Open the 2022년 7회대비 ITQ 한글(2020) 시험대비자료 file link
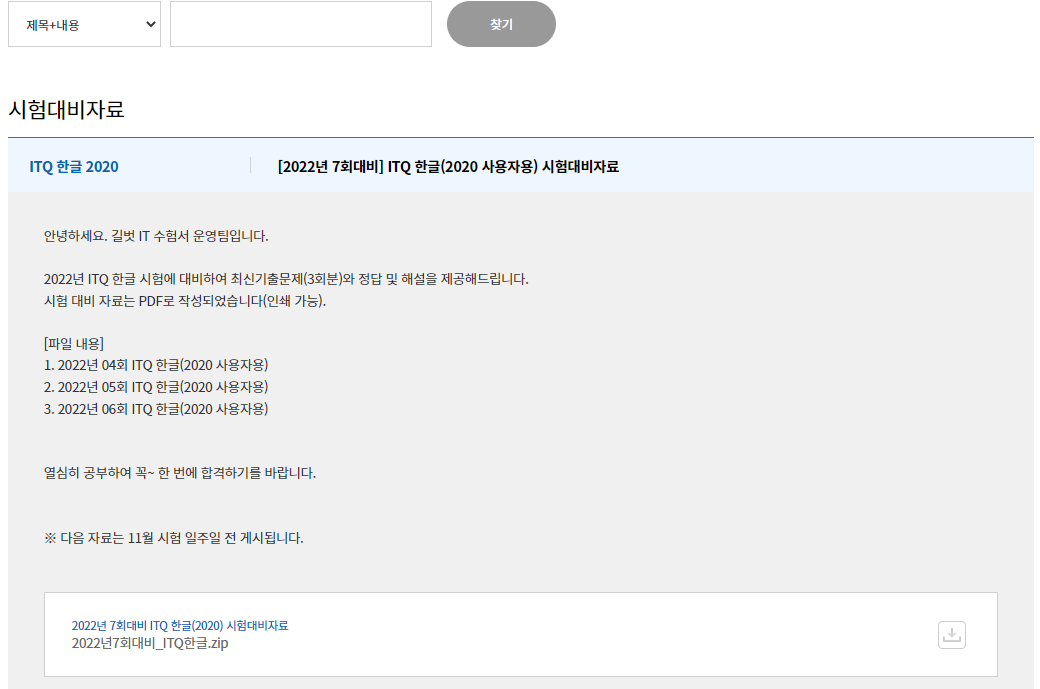 (x=180, y=625)
